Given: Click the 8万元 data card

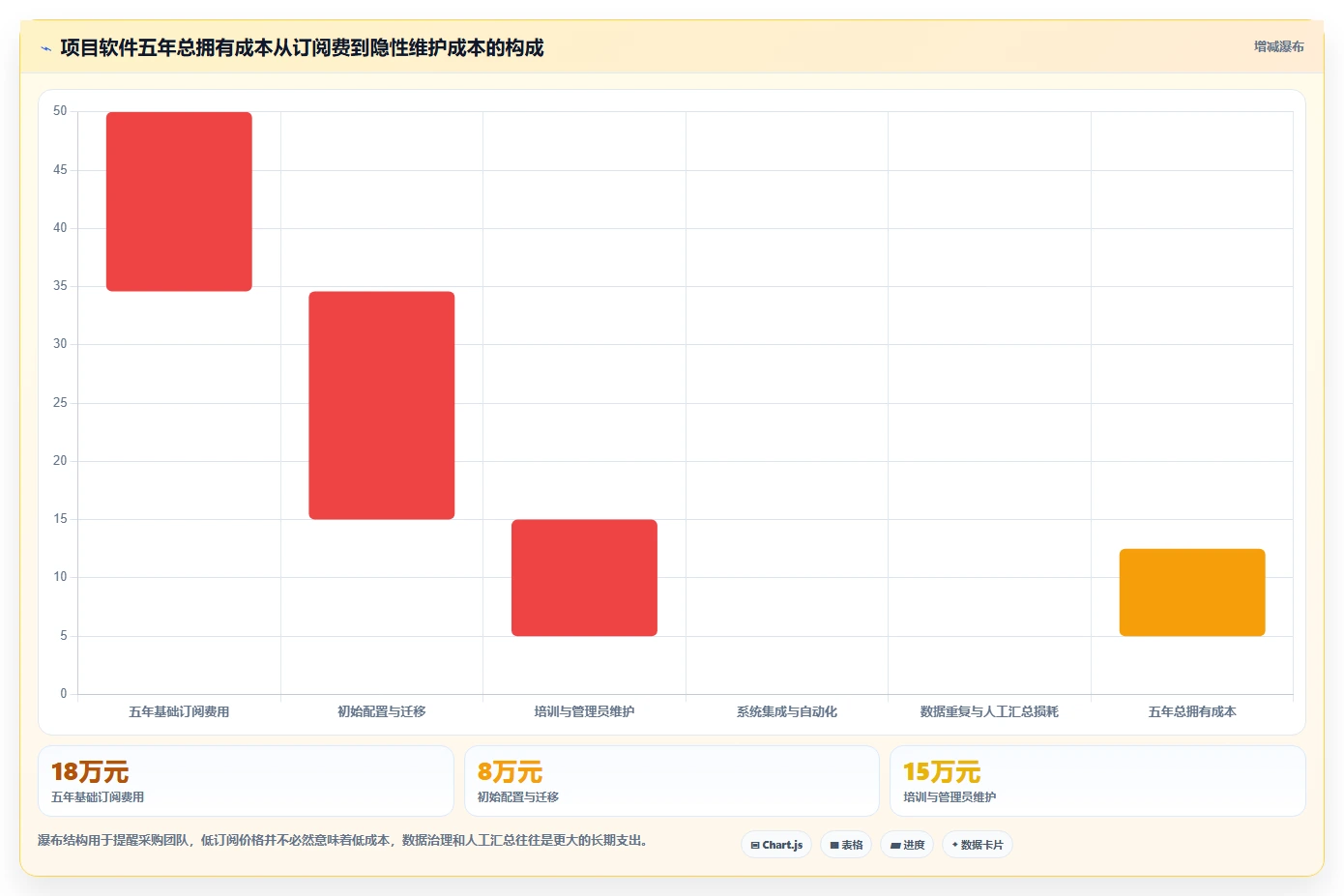Looking at the screenshot, I should pos(672,781).
